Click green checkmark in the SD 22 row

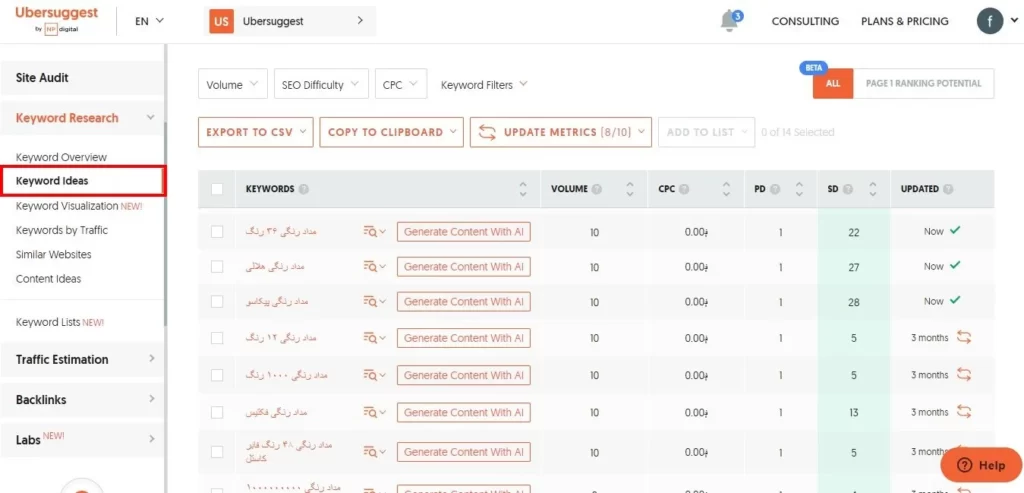coord(955,231)
